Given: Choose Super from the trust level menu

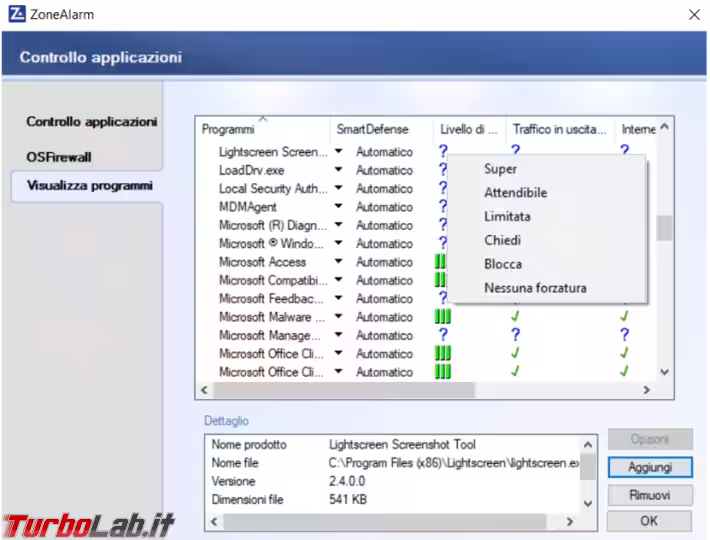Looking at the screenshot, I should 500,169.
